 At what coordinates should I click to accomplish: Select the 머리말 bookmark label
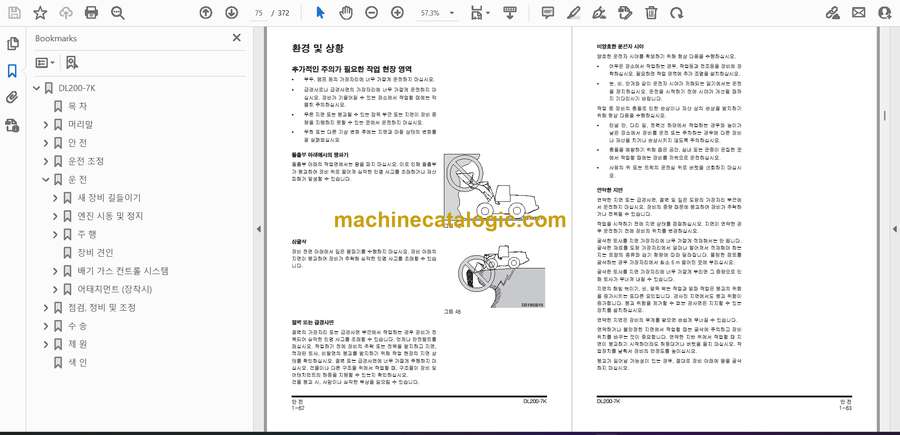pyautogui.click(x=80, y=125)
